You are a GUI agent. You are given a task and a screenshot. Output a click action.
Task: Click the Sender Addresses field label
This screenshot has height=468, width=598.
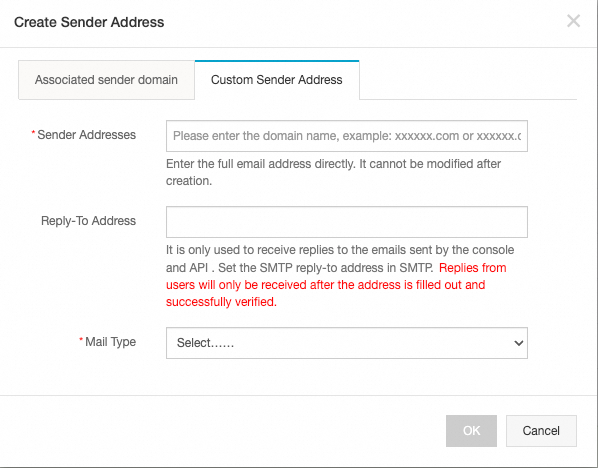[x=87, y=135]
